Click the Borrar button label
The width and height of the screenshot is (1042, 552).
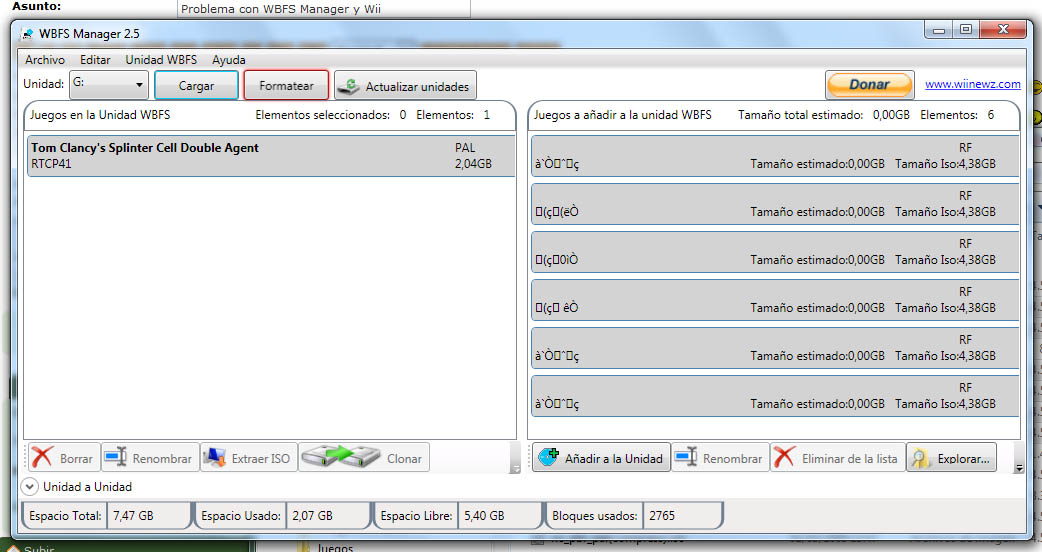[76, 459]
